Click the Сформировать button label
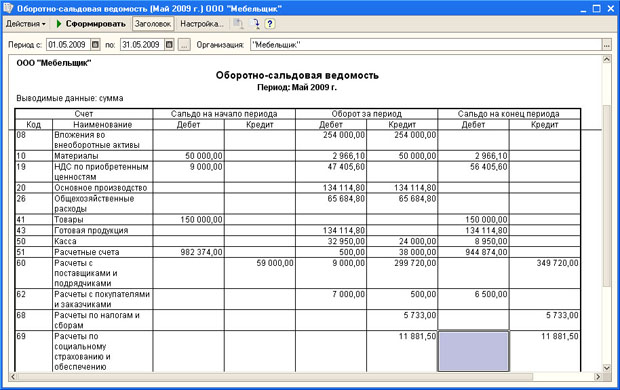This screenshot has height=390, width=620. tap(96, 24)
